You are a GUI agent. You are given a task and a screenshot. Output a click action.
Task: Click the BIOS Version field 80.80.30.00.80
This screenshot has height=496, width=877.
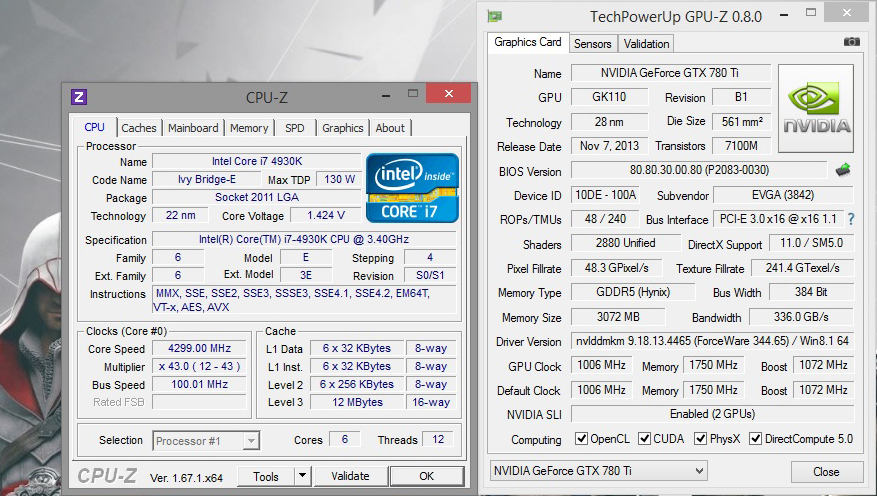point(699,170)
